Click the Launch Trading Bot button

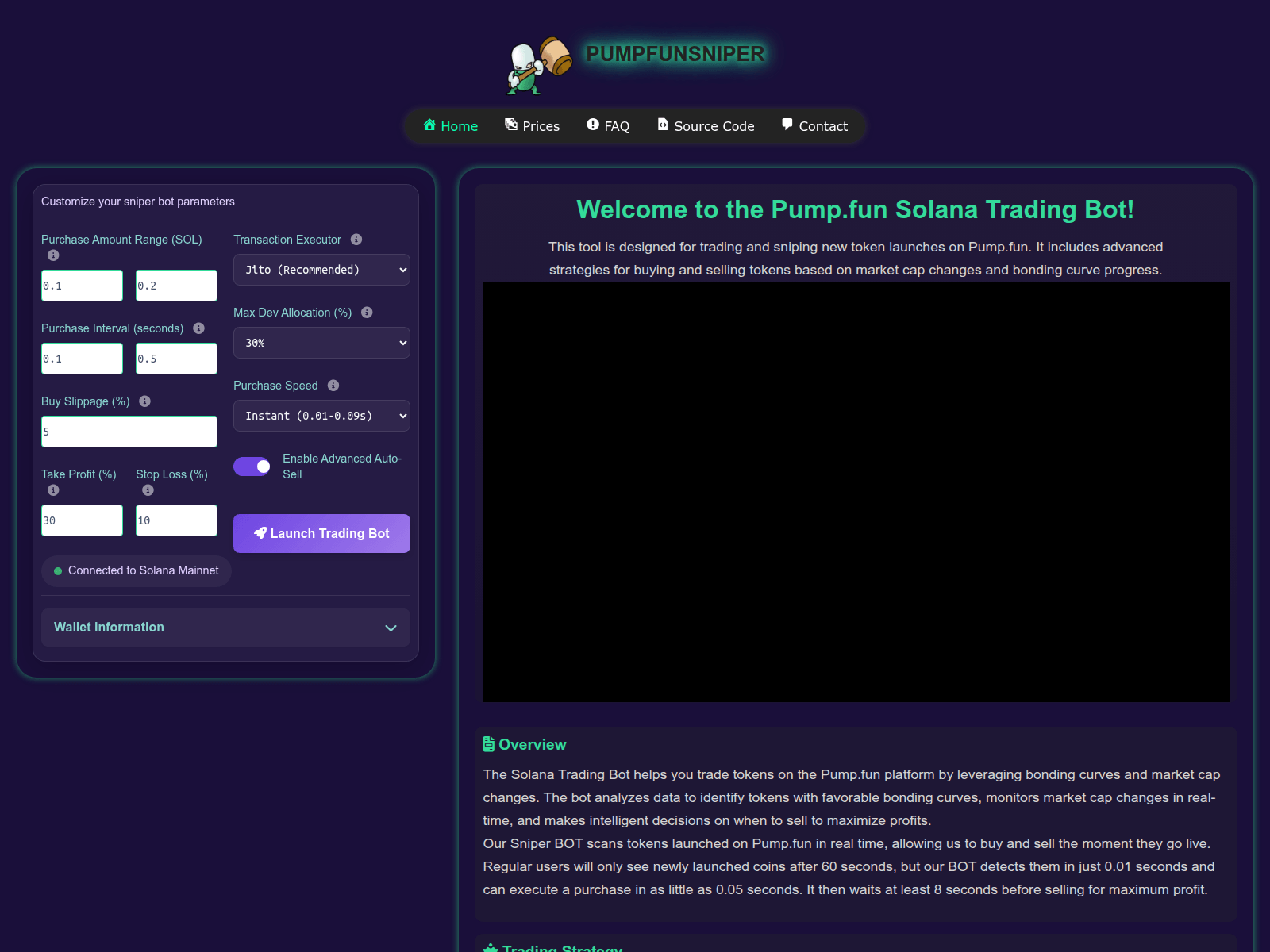pos(321,533)
